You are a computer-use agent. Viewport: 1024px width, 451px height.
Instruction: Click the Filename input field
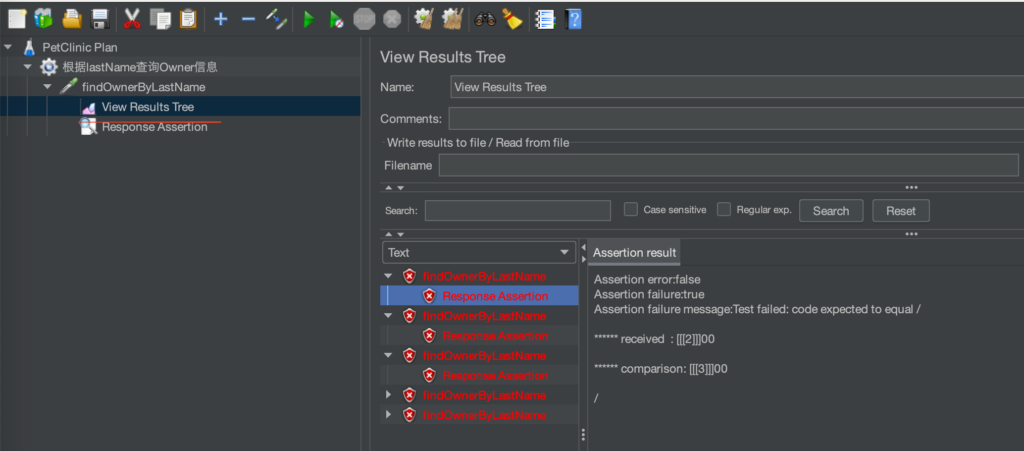point(729,165)
